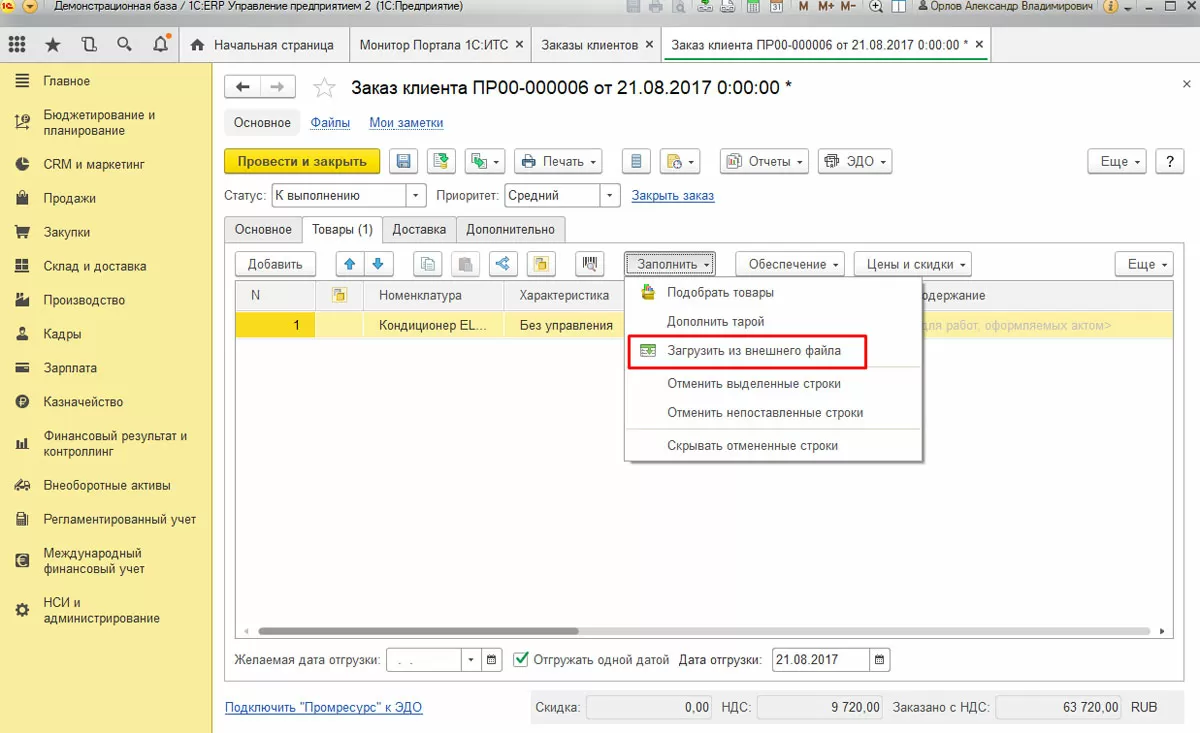Open the calculator icon in title bar
The image size is (1200, 733).
coord(752,7)
